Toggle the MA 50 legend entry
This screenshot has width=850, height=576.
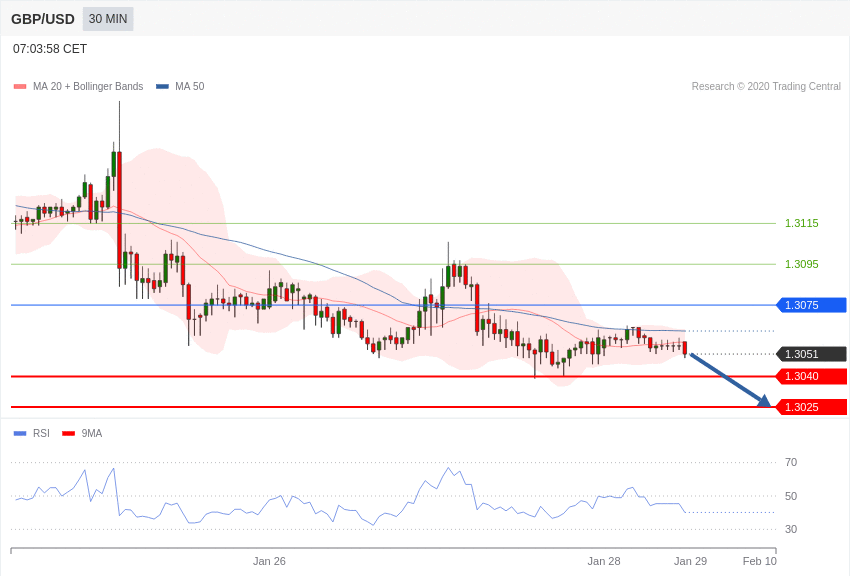tap(180, 86)
